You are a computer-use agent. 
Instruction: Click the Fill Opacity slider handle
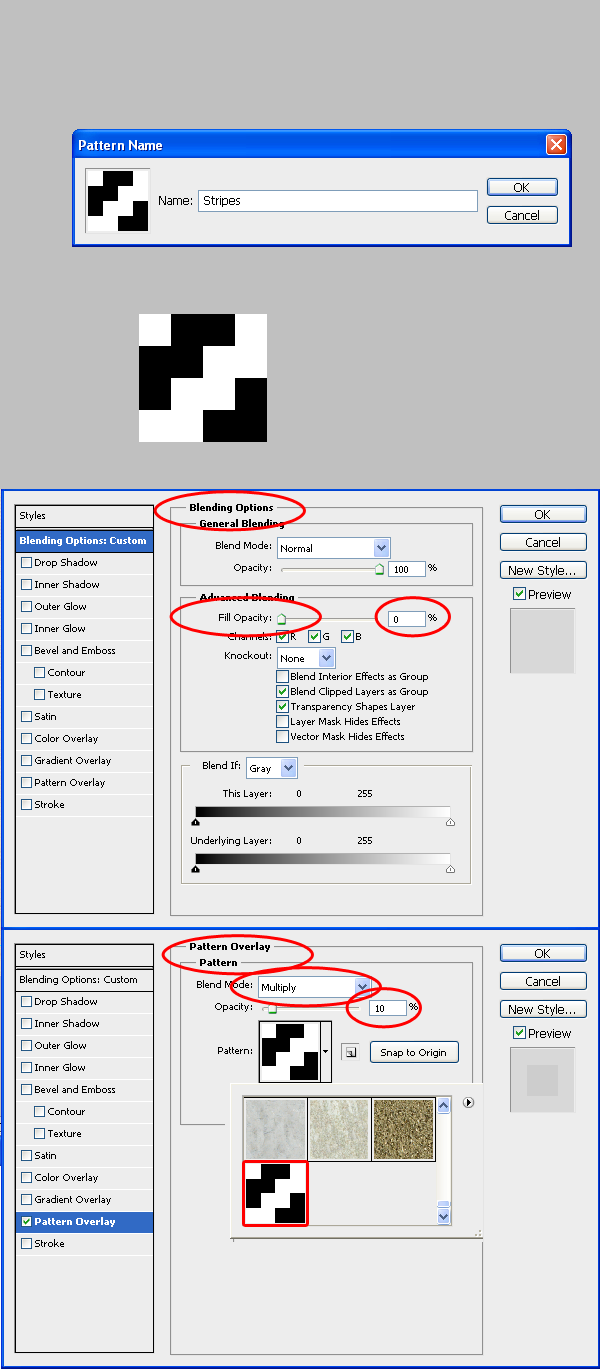point(281,620)
